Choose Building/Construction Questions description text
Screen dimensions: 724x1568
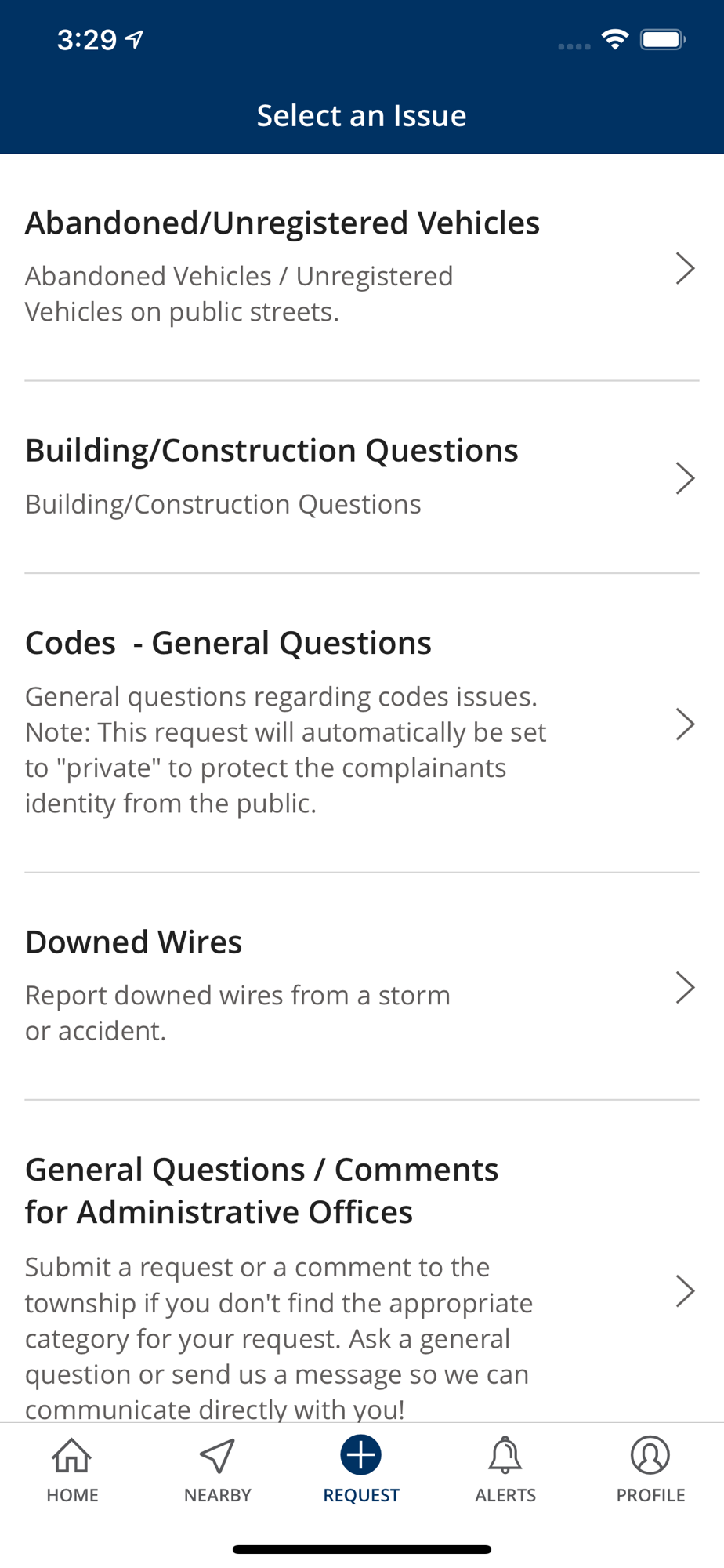(x=223, y=504)
